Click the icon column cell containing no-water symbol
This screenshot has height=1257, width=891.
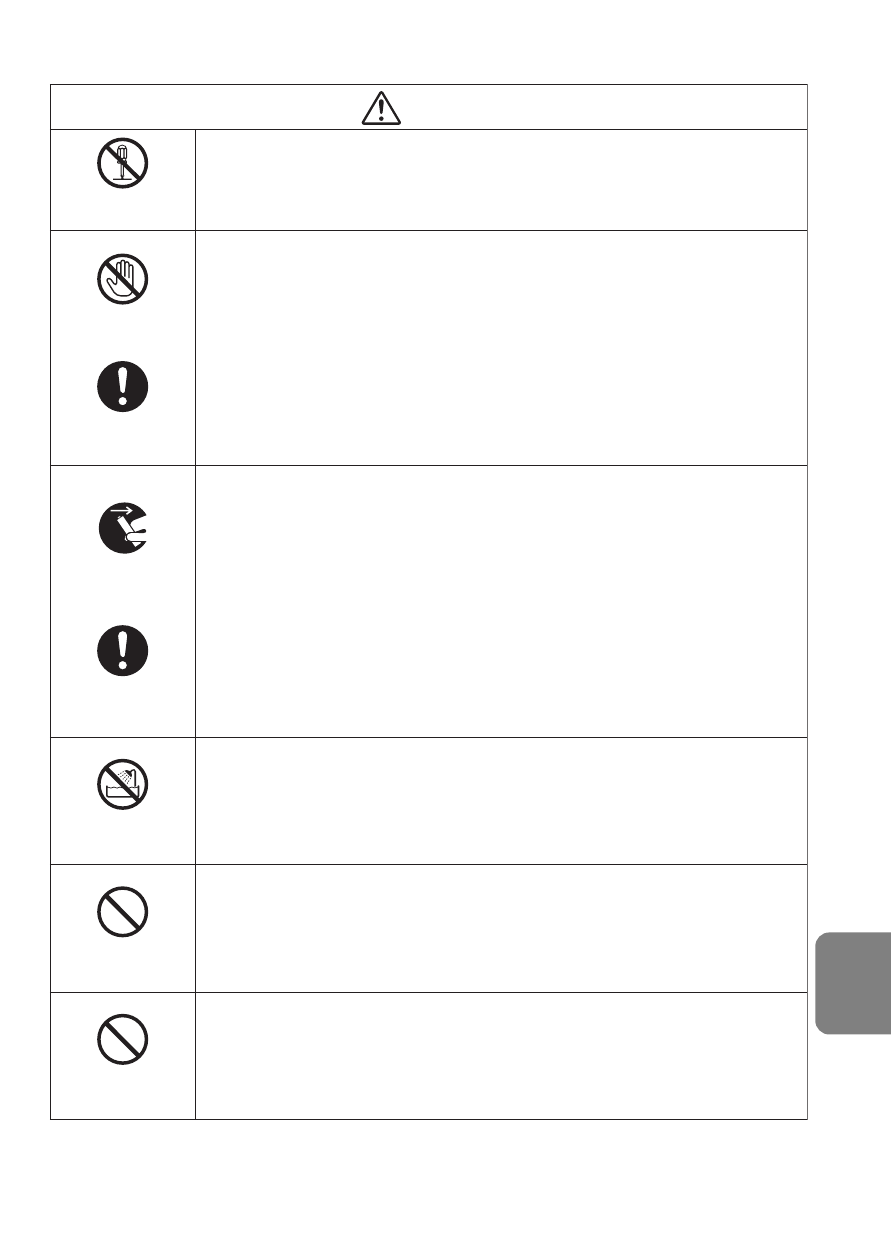click(x=123, y=801)
